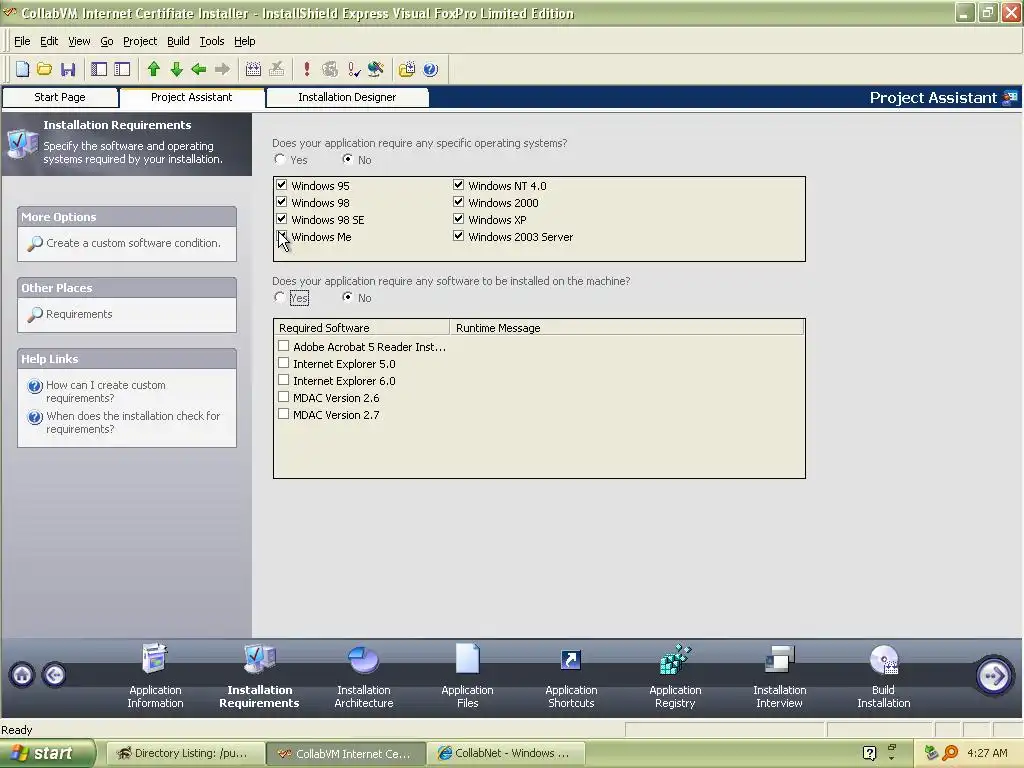The width and height of the screenshot is (1024, 768).
Task: Toggle the Windows NT 4.0 checkbox
Action: [x=458, y=185]
